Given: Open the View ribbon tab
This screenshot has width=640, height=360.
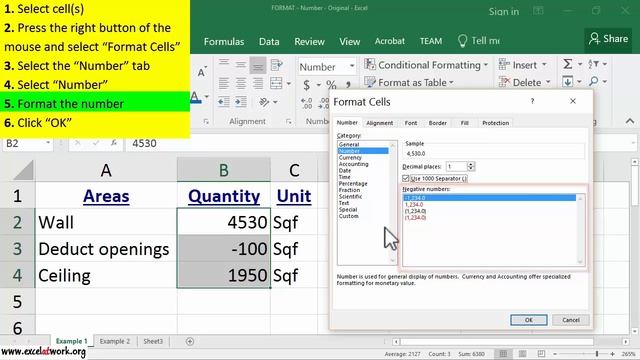Looking at the screenshot, I should 349,42.
